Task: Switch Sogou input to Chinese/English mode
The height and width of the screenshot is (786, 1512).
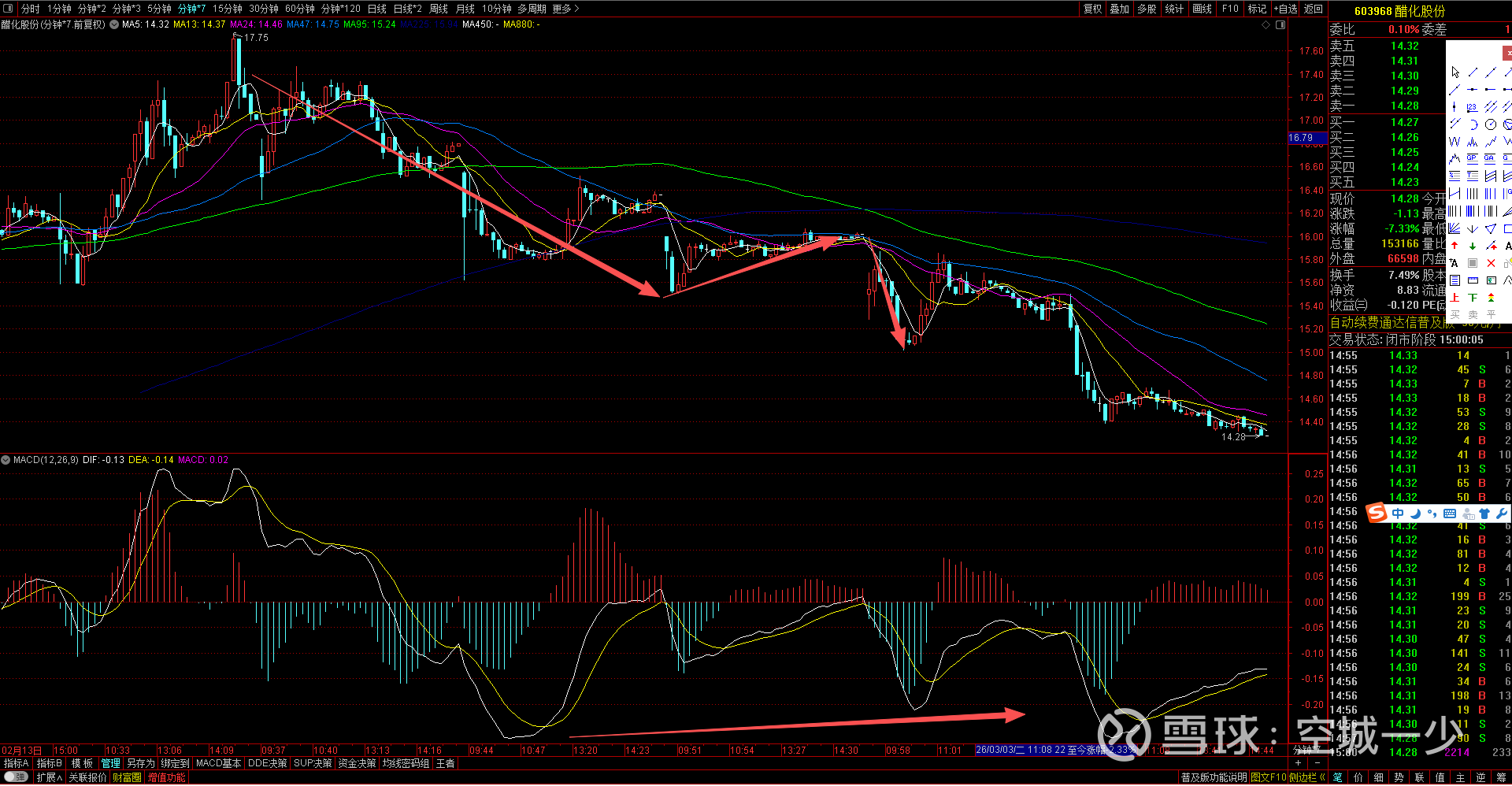Action: pyautogui.click(x=1398, y=513)
